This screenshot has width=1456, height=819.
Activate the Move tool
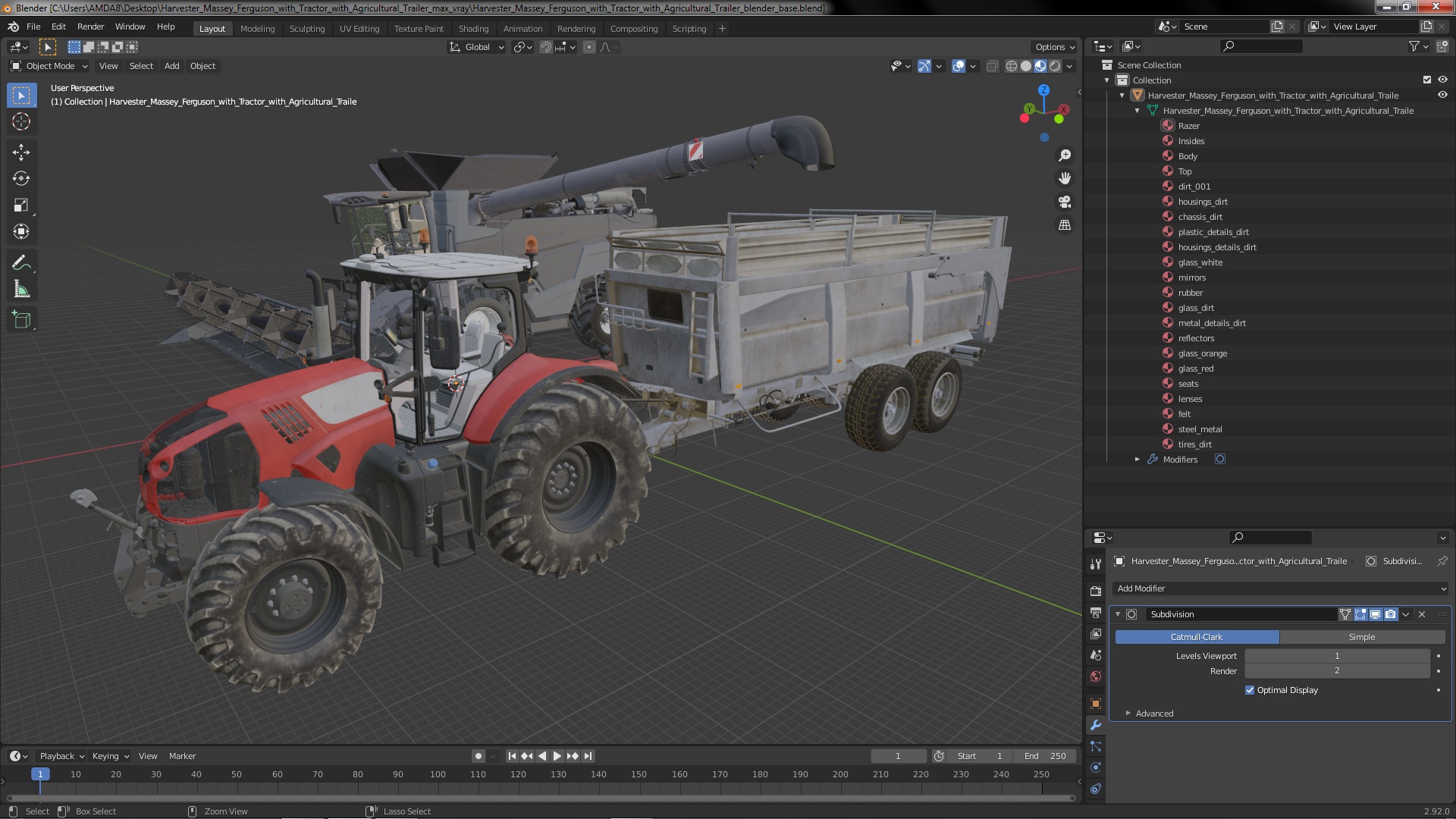click(x=21, y=152)
